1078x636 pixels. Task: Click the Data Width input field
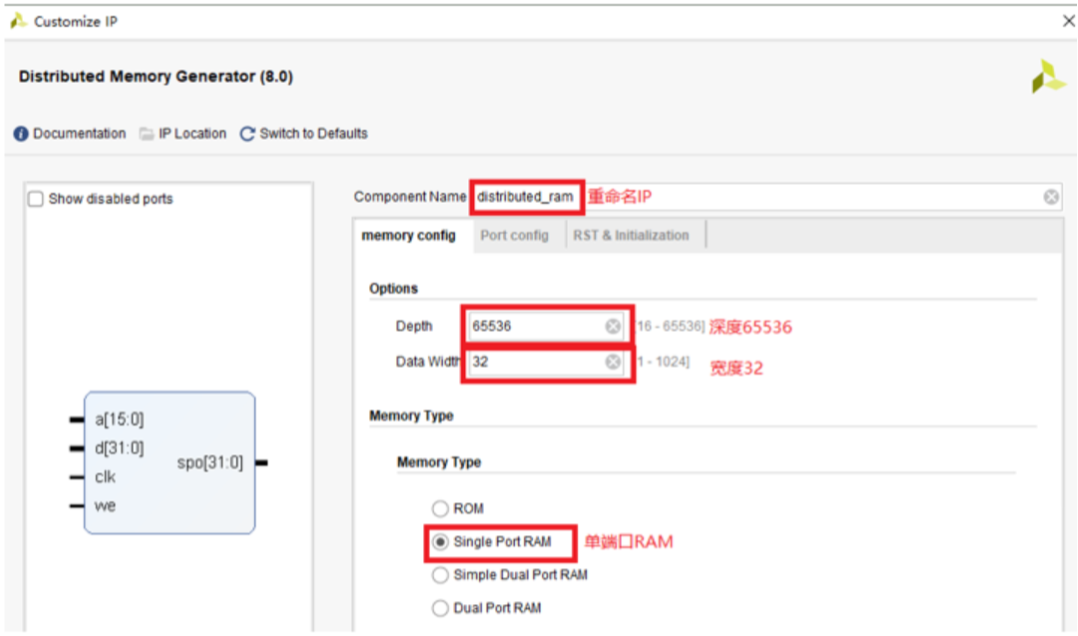click(535, 362)
